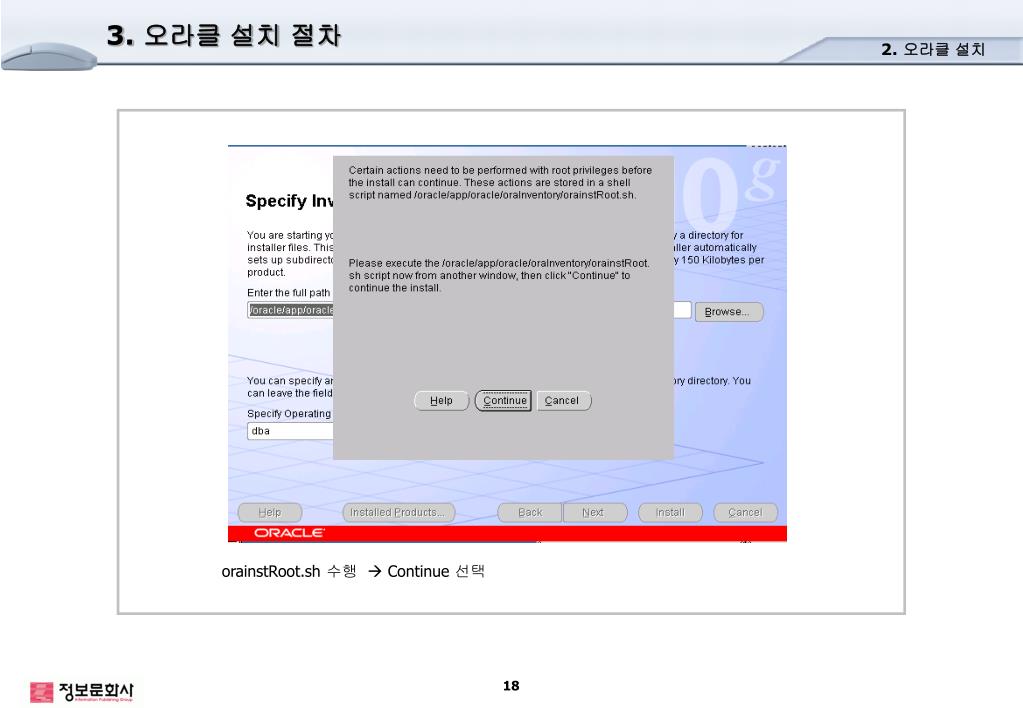Image resolution: width=1023 pixels, height=708 pixels.
Task: Proceed with the Next wizard button
Action: point(594,513)
